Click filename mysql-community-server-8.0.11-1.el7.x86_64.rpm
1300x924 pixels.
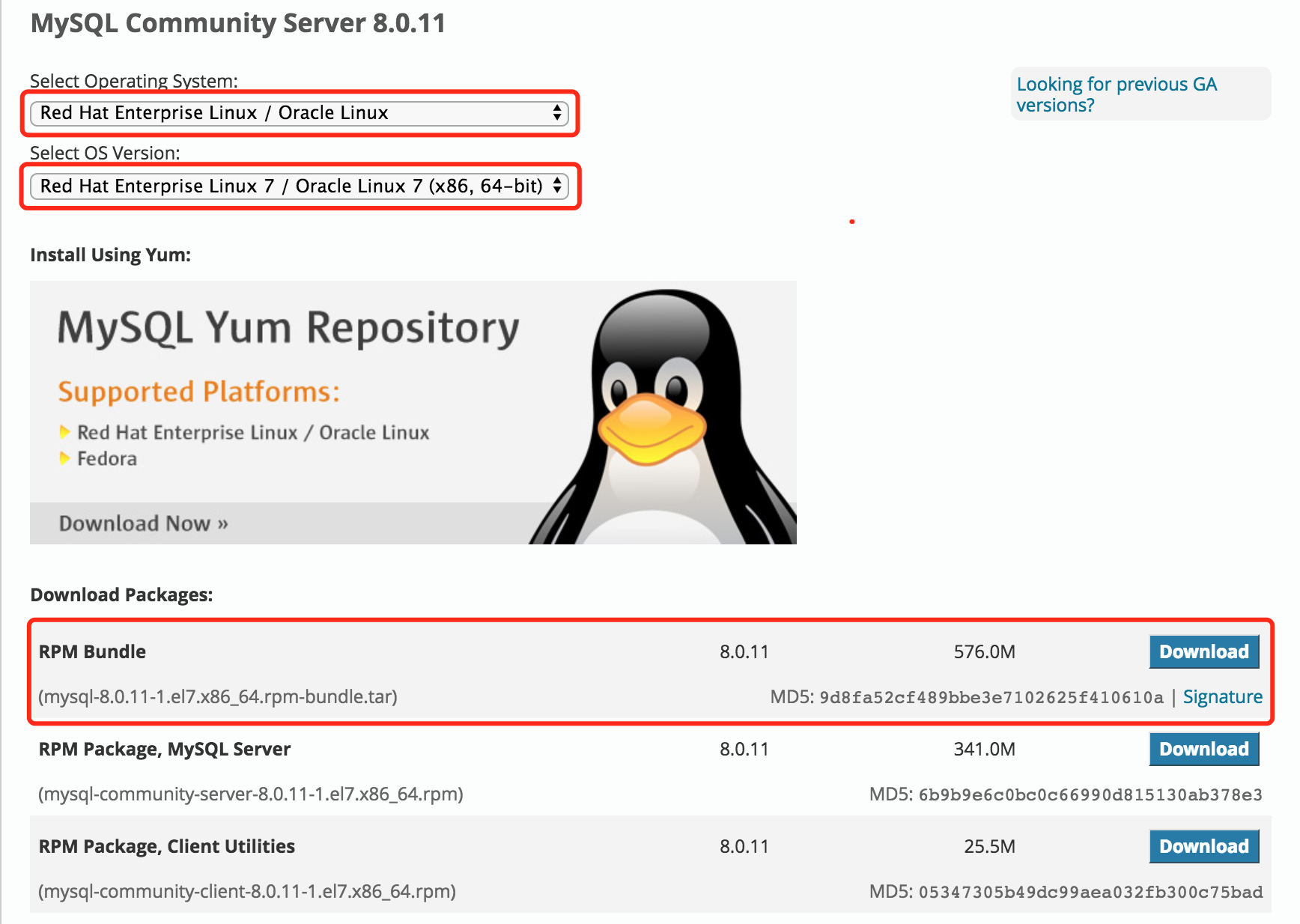click(x=251, y=794)
